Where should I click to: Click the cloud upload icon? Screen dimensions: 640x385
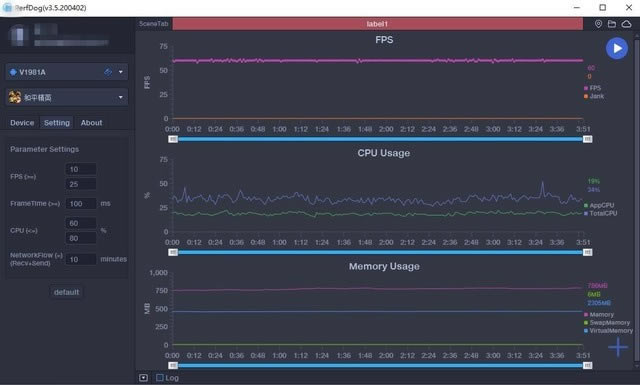coord(627,24)
